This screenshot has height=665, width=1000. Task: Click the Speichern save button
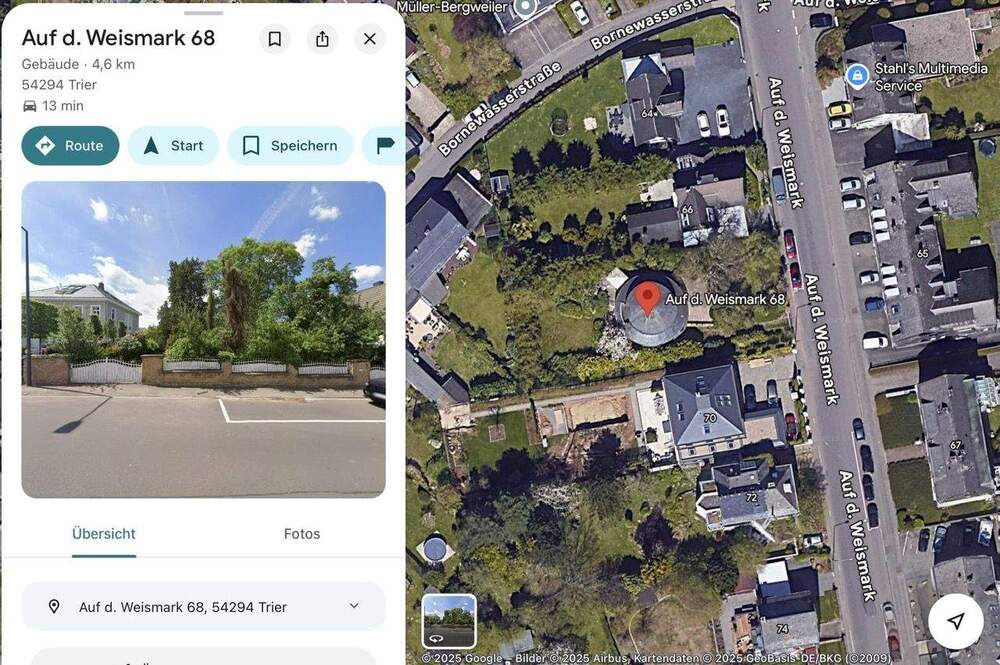pos(290,145)
